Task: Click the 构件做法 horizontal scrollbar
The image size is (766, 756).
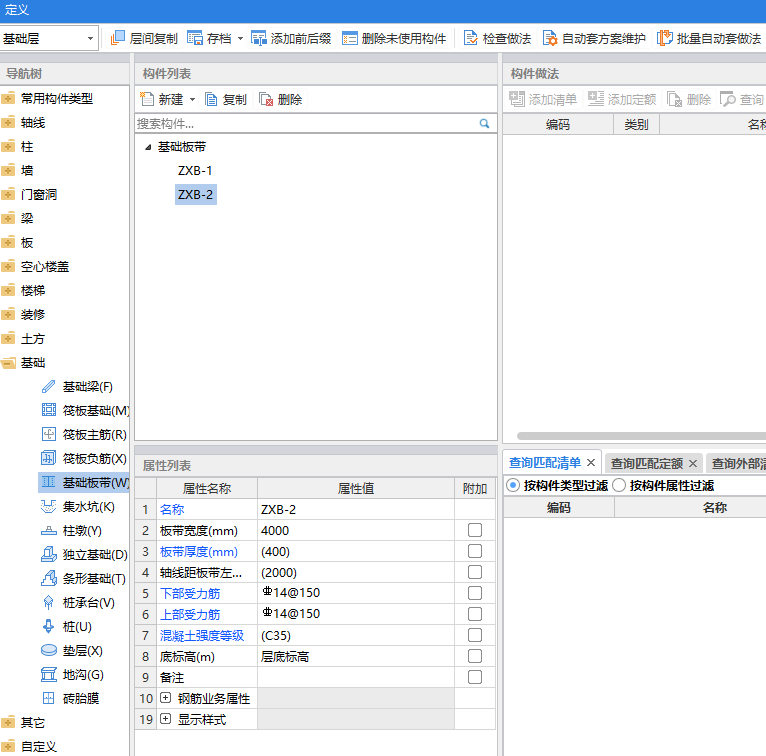Action: click(641, 436)
